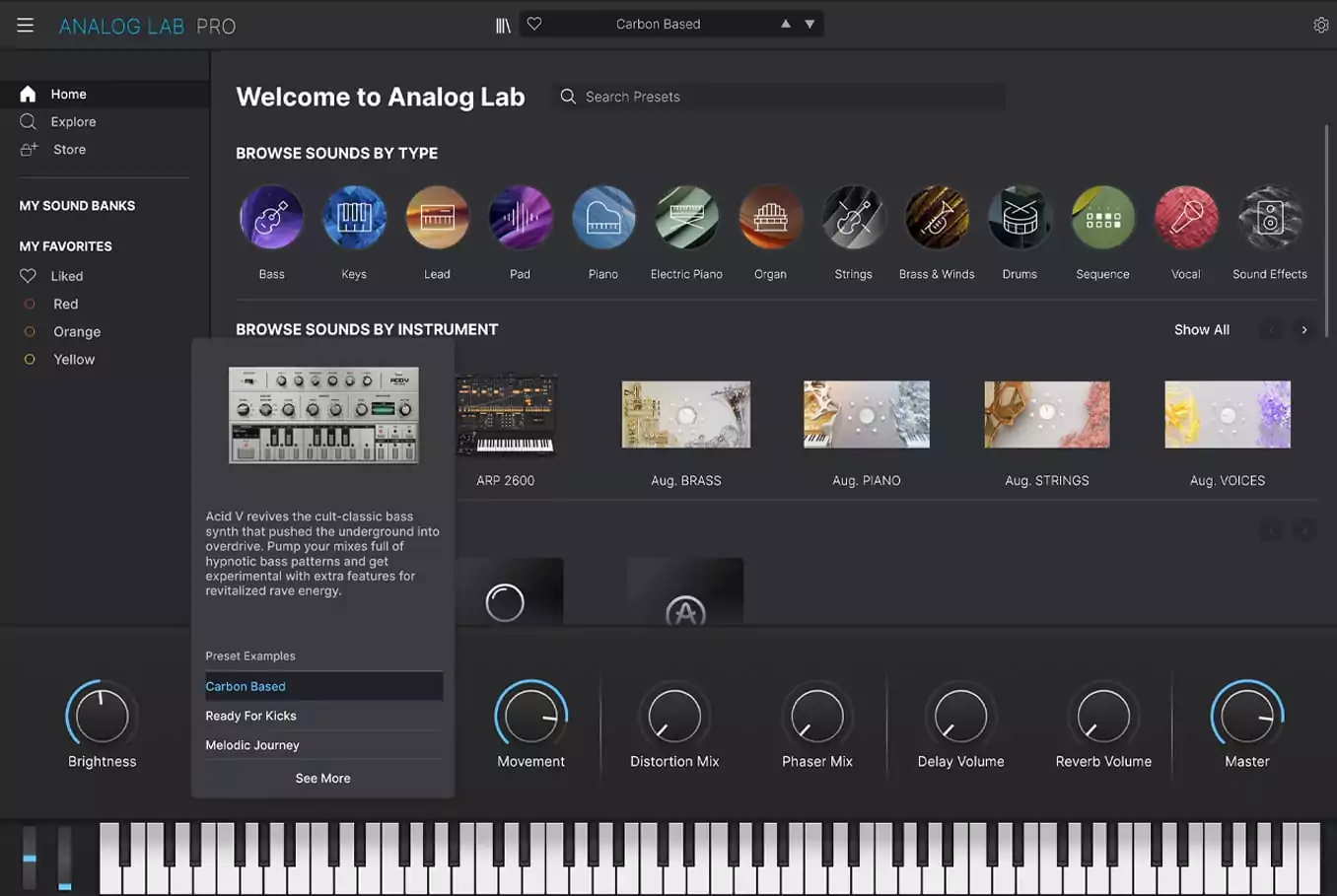Image resolution: width=1337 pixels, height=896 pixels.
Task: Open the hamburger menu
Action: 25,25
